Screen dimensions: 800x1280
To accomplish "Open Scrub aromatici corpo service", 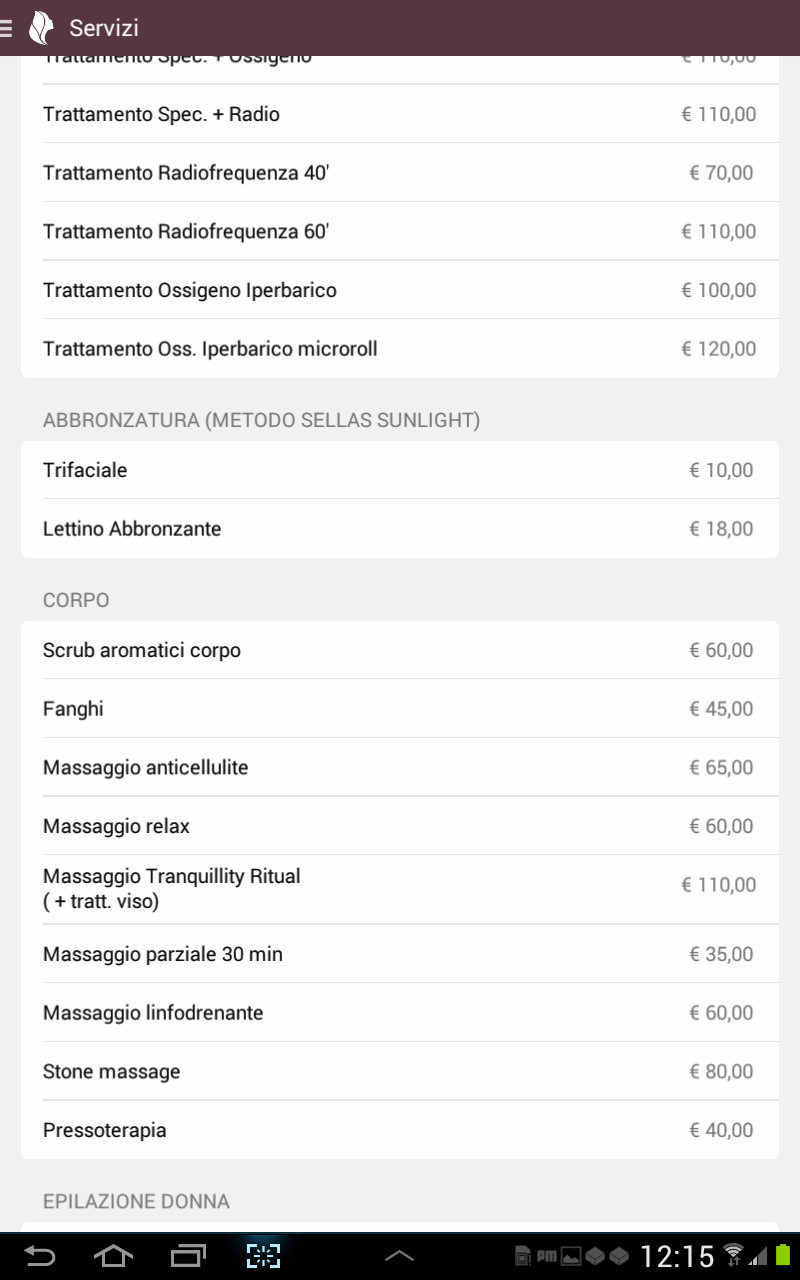I will (399, 650).
